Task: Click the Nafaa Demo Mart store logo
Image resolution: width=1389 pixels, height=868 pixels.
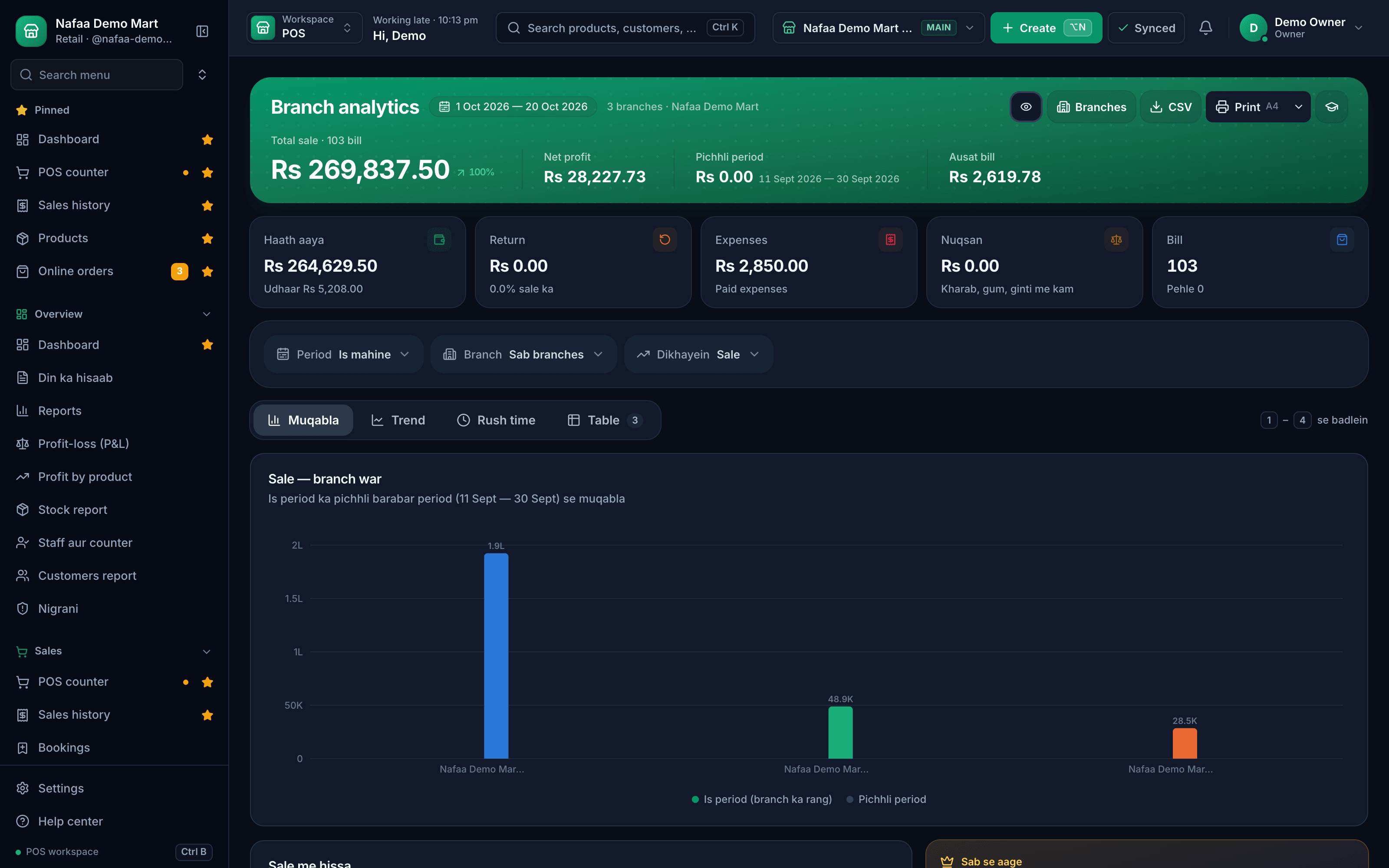Action: (x=31, y=31)
